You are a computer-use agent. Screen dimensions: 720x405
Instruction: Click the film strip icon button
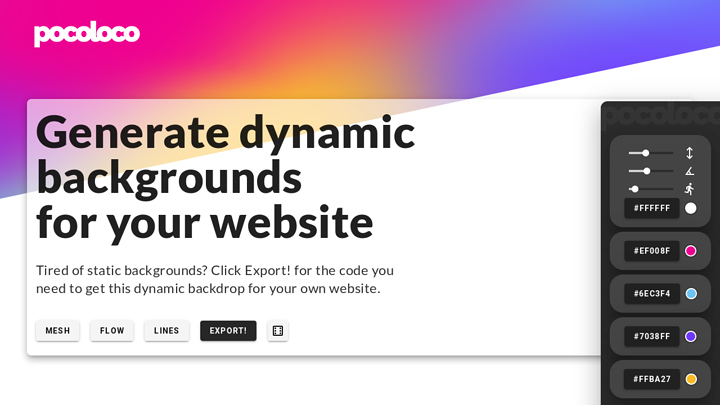[278, 331]
